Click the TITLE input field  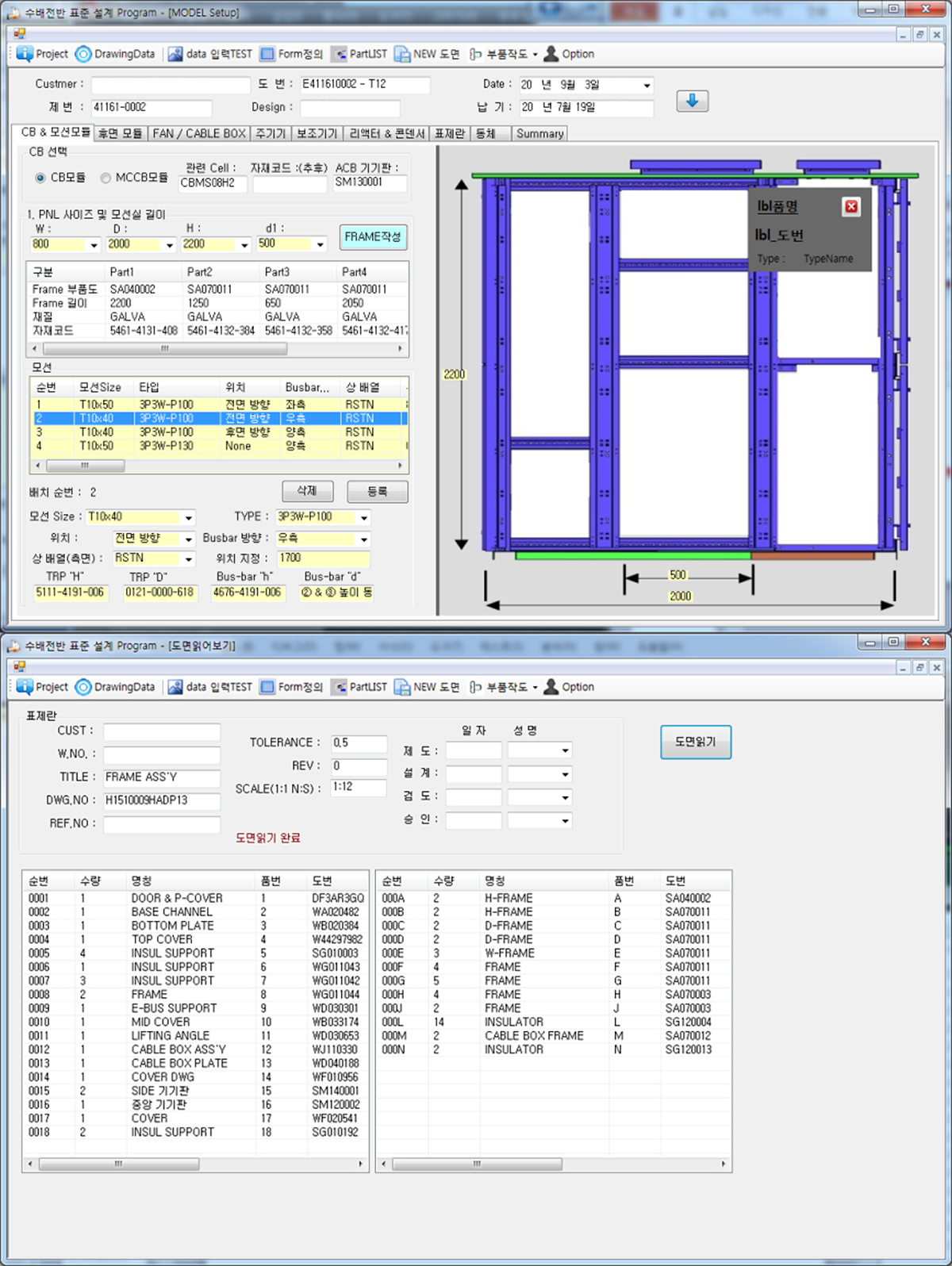pos(161,777)
